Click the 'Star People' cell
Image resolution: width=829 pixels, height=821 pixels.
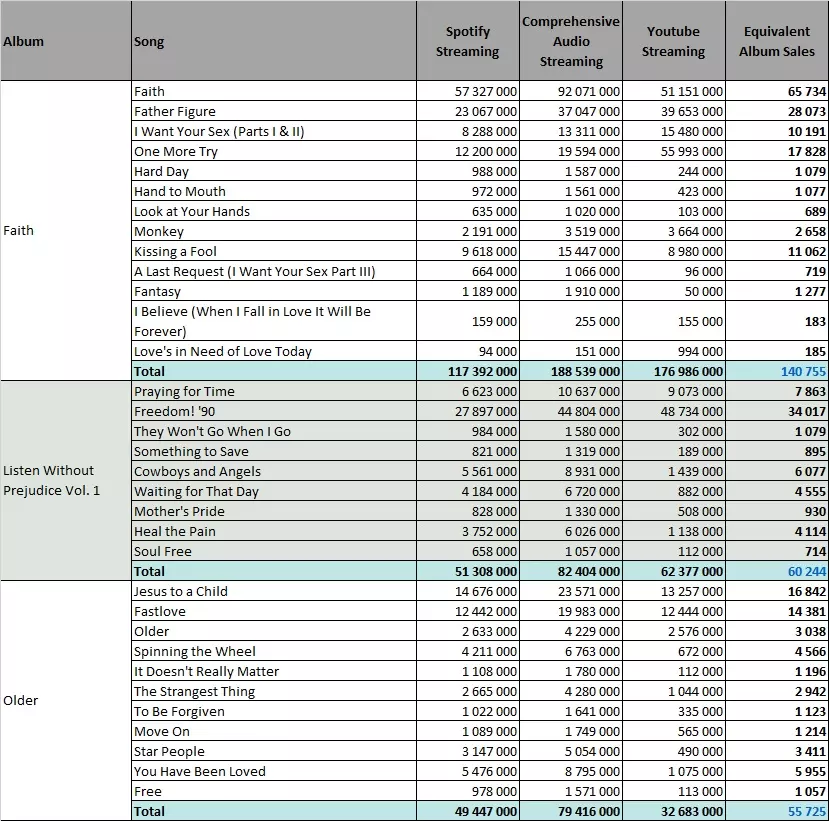coord(274,751)
